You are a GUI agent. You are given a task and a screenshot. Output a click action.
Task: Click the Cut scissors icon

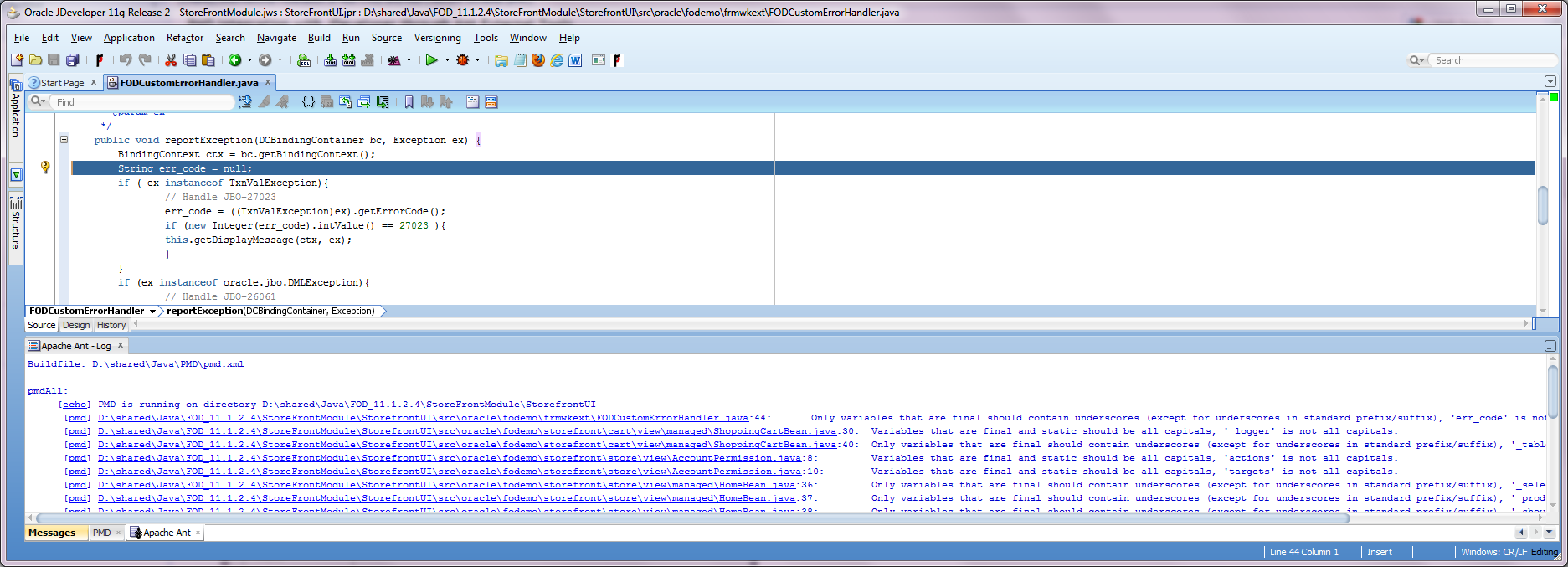pos(171,60)
